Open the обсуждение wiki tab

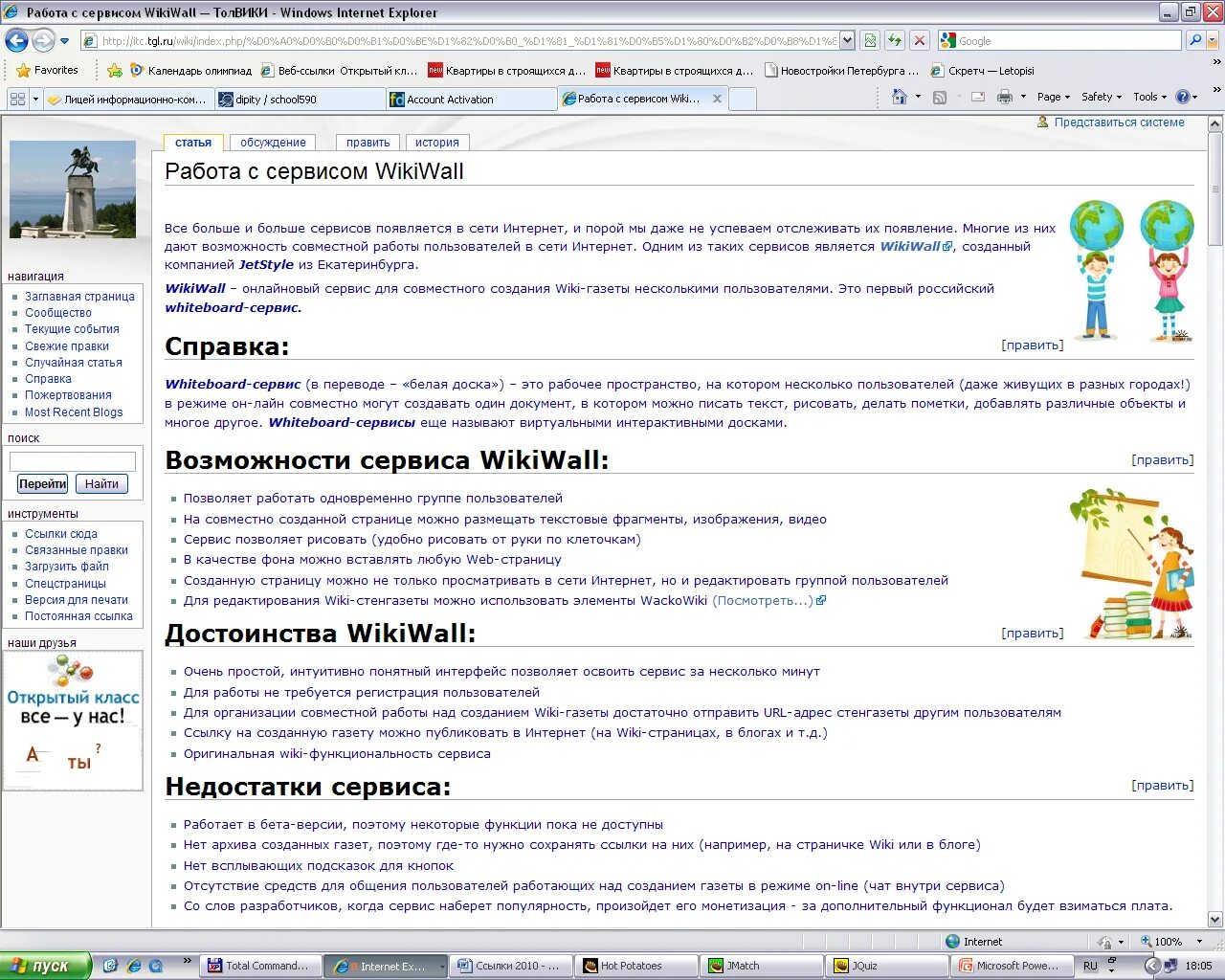(x=273, y=143)
